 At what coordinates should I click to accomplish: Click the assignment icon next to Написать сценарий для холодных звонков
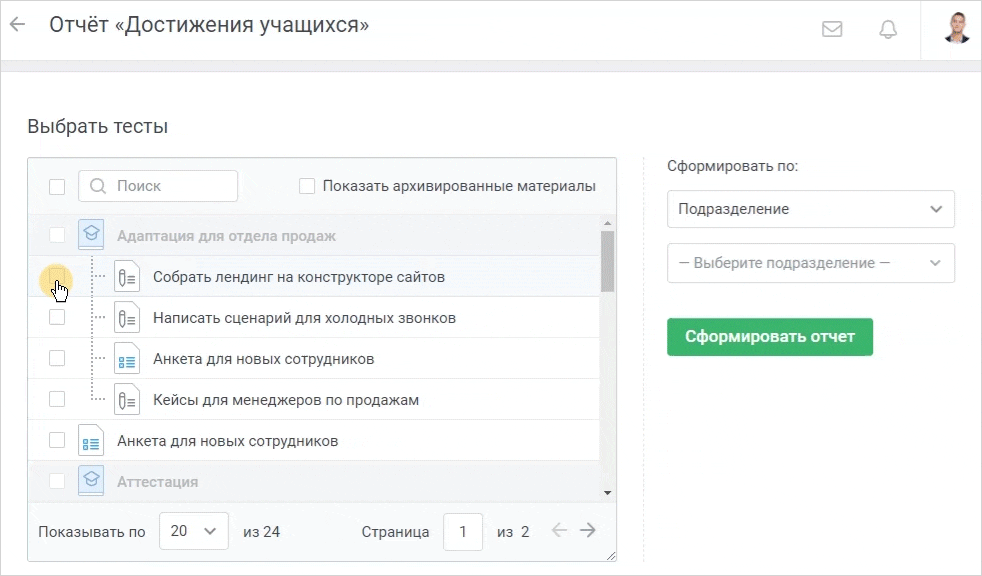point(127,317)
